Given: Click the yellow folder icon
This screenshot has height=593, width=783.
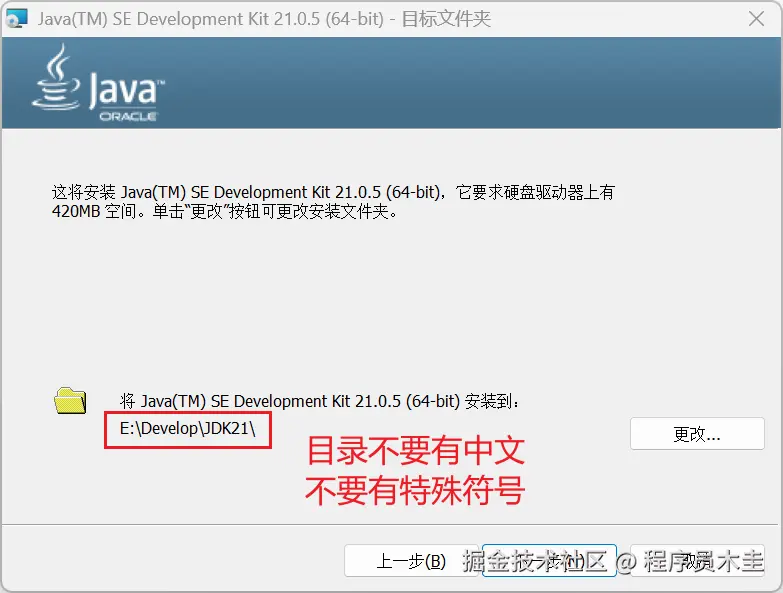Looking at the screenshot, I should point(70,400).
